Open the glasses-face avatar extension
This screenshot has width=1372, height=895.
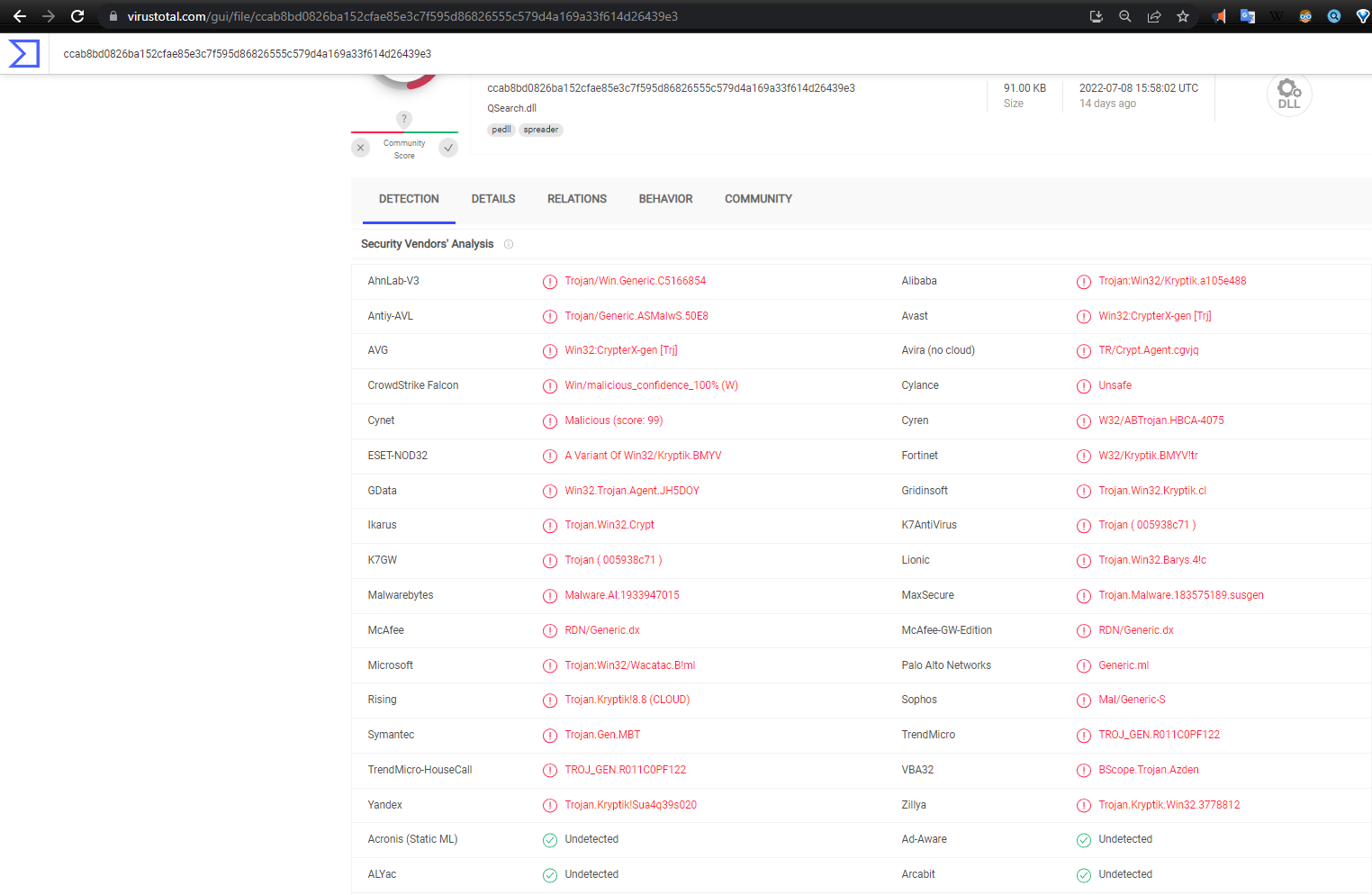click(x=1305, y=16)
